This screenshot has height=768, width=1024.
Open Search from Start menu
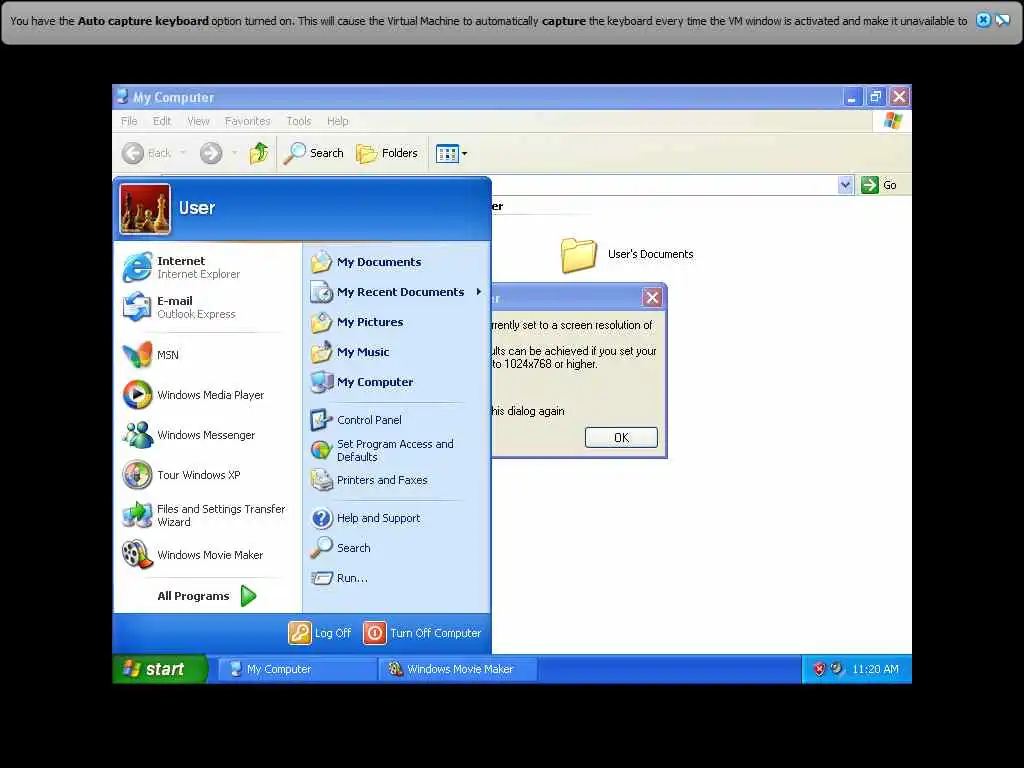click(397, 548)
